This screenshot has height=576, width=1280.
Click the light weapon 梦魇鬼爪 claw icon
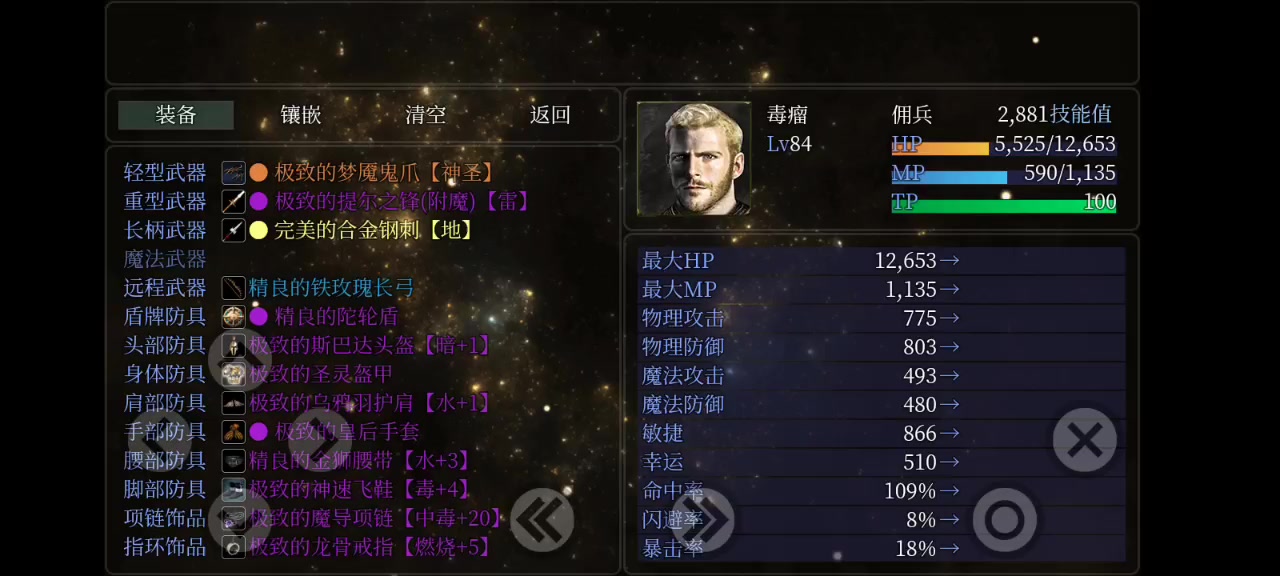tap(233, 172)
